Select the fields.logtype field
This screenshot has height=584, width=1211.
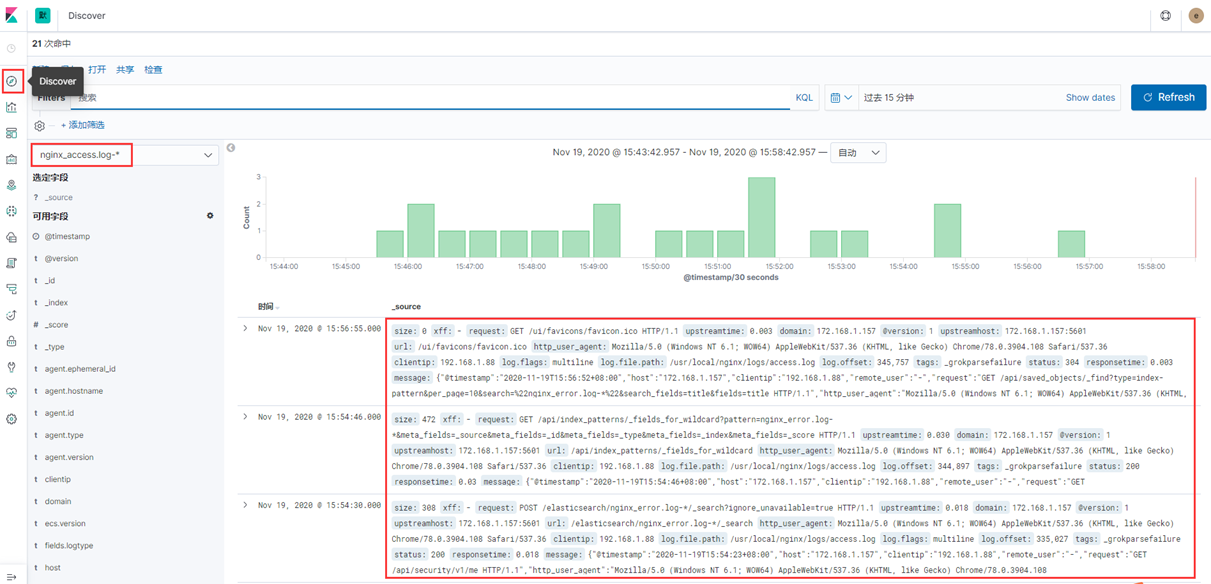[x=69, y=545]
